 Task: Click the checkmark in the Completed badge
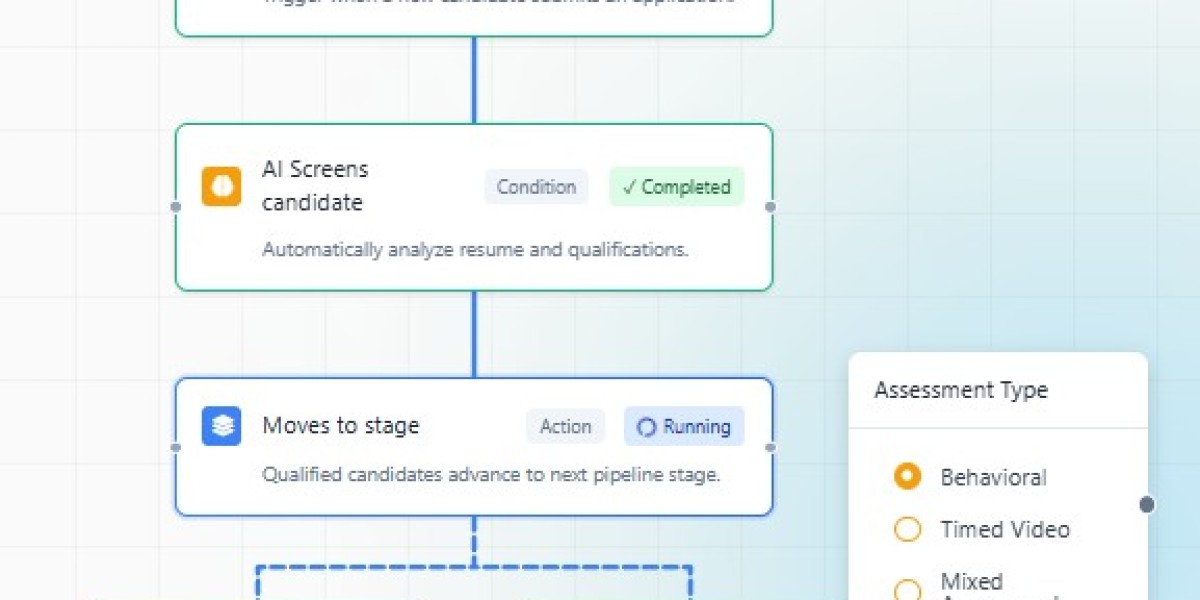631,186
